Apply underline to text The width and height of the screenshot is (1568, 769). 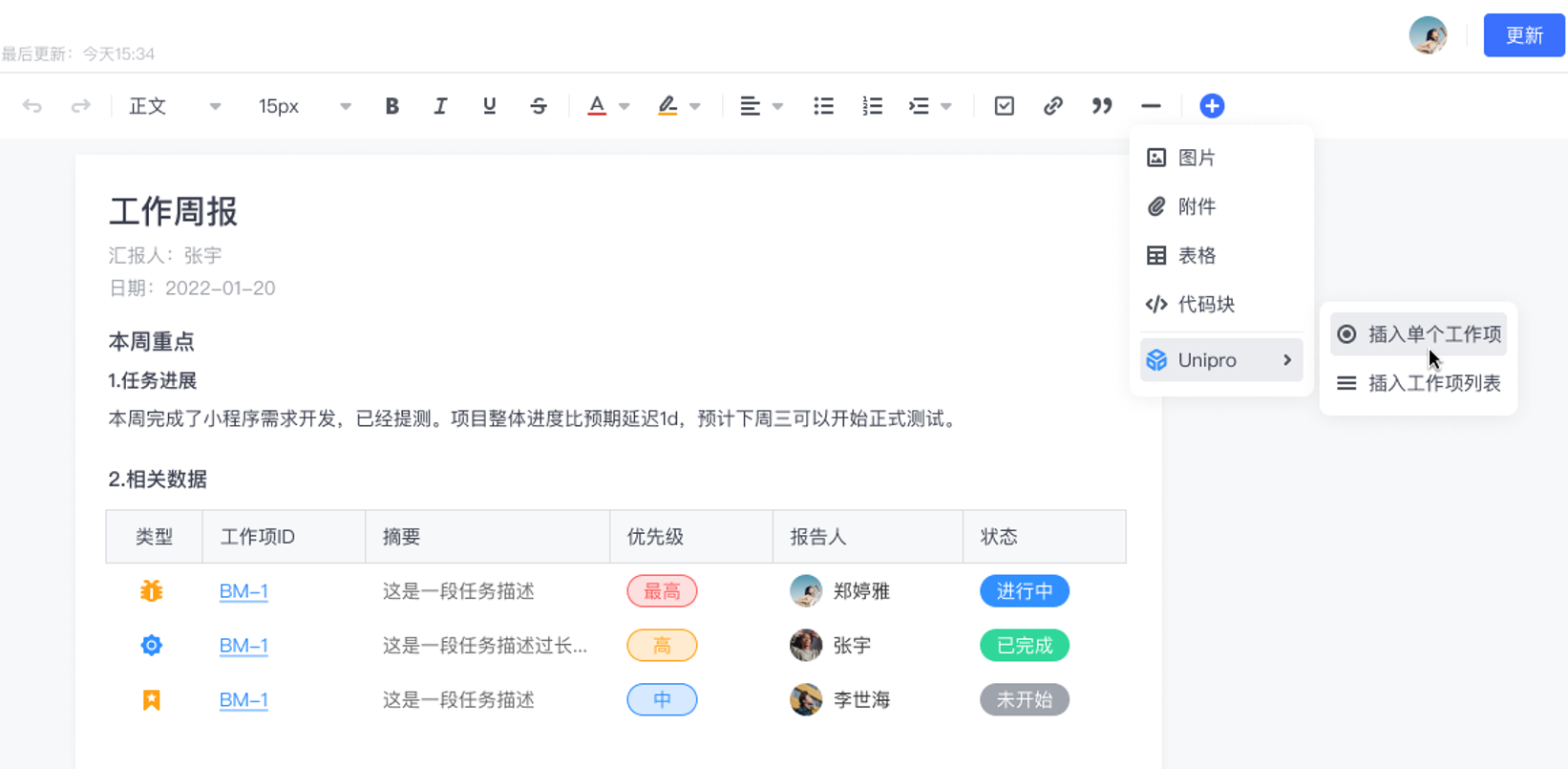489,106
